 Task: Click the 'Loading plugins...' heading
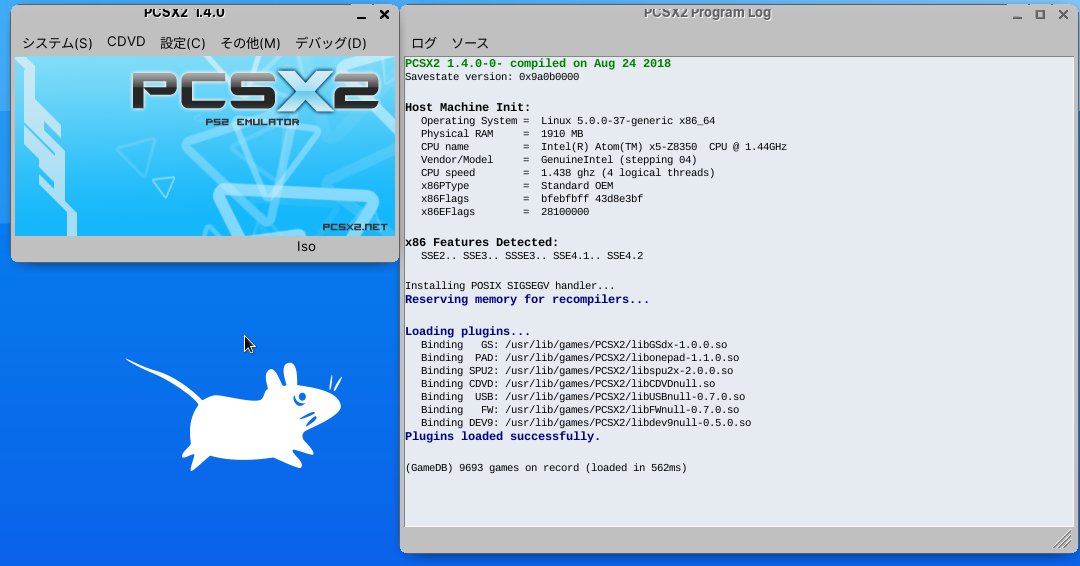coord(468,331)
